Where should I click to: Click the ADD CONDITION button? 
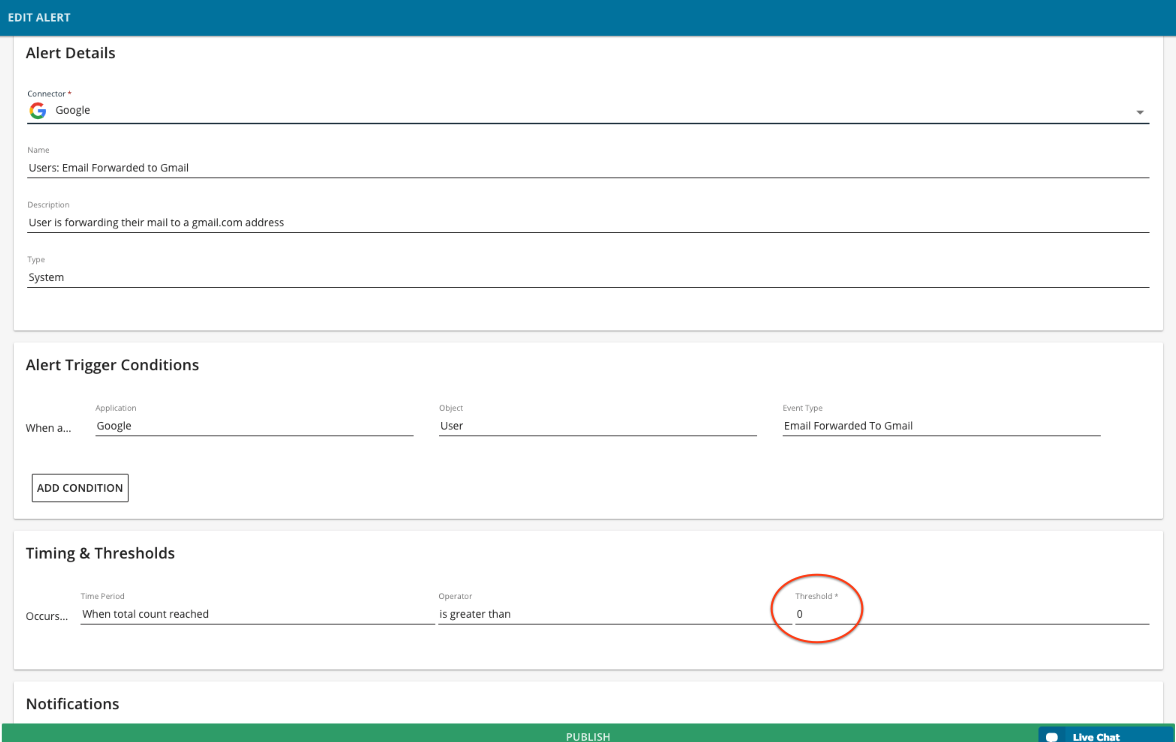coord(80,488)
